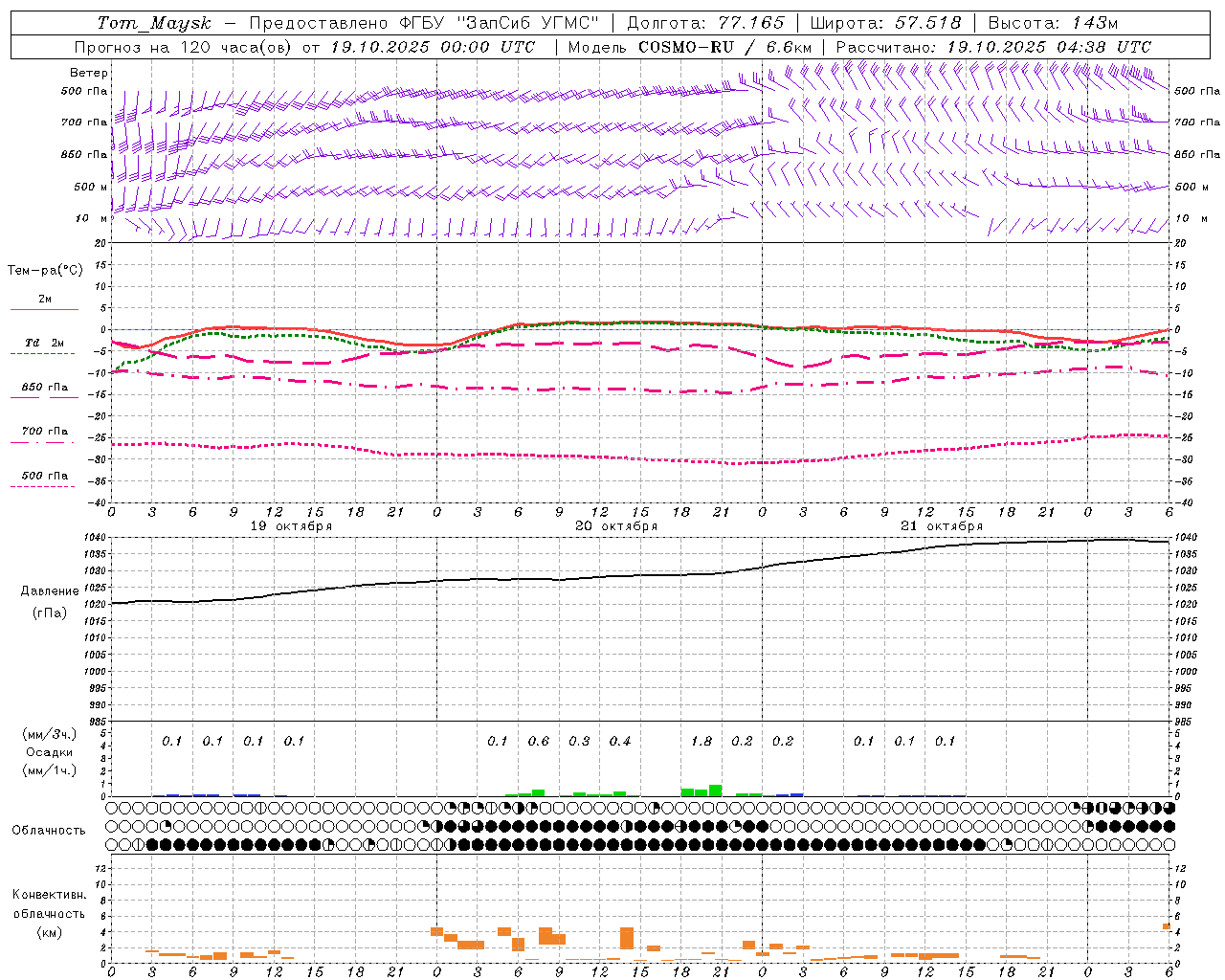
Task: Click the 'Конвективн.' convective cloud label
Action: pyautogui.click(x=49, y=895)
